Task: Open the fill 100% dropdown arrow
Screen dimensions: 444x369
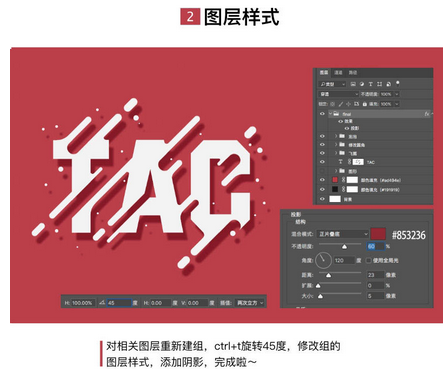Action: click(397, 104)
